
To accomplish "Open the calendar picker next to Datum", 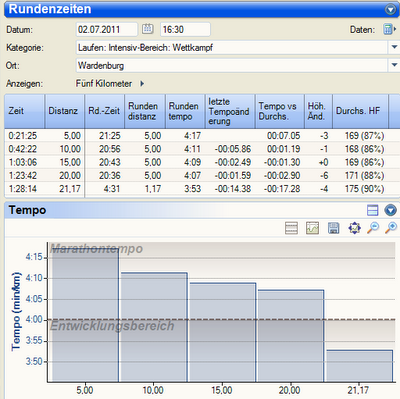I will coord(147,29).
